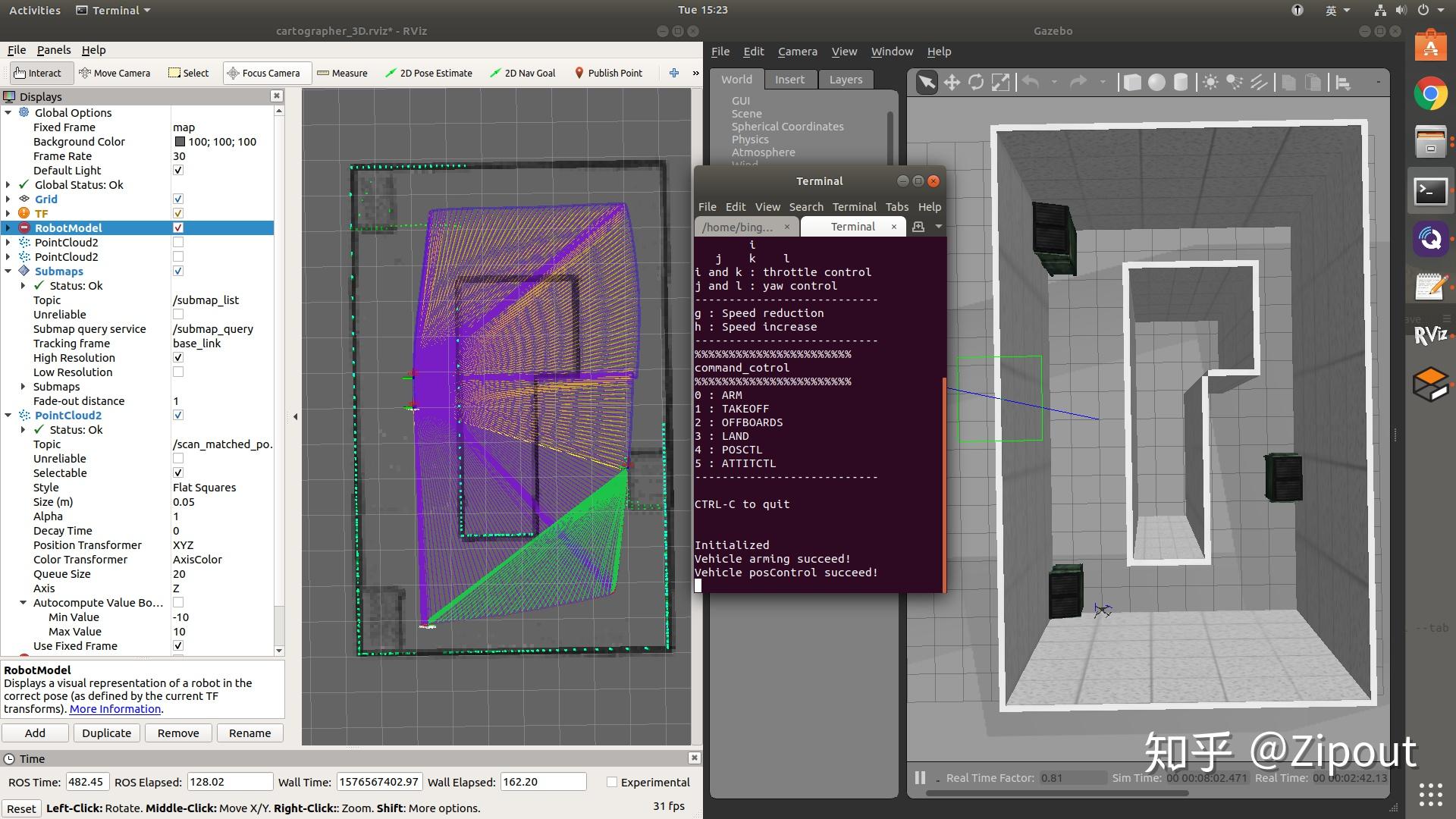Toggle the Selectable checkbox
Image resolution: width=1456 pixels, height=819 pixels.
(x=178, y=472)
